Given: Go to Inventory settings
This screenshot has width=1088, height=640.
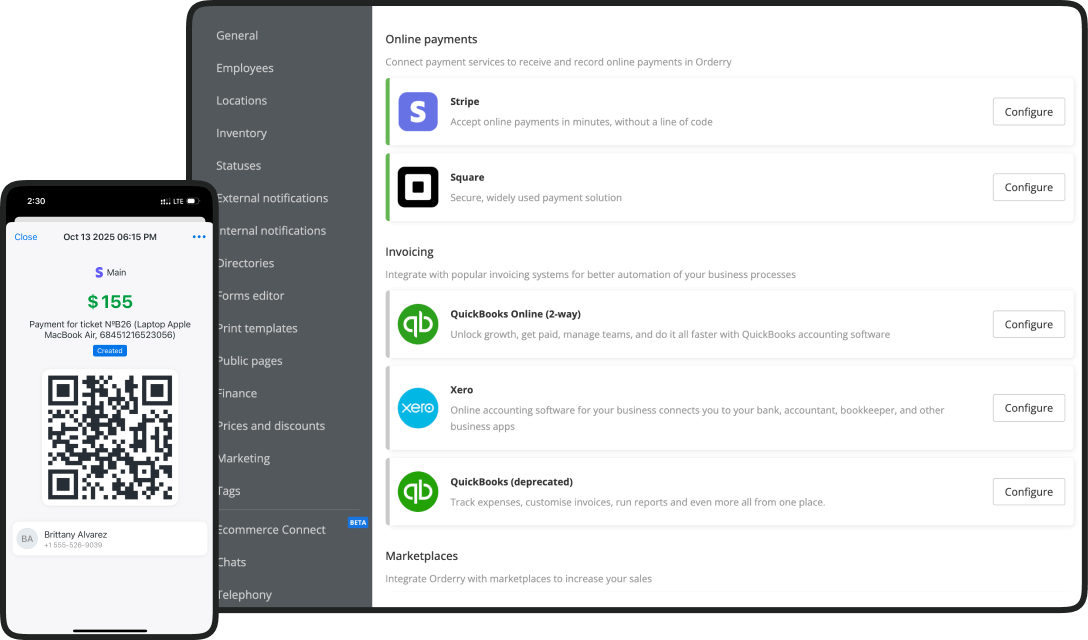Looking at the screenshot, I should tap(241, 133).
